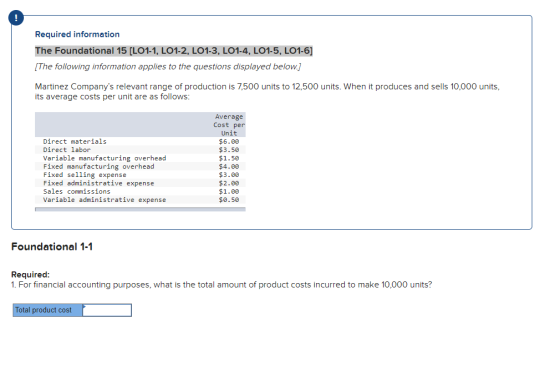Click the Variable manufacturing overhead row
The width and height of the screenshot is (560, 389).
[140, 158]
